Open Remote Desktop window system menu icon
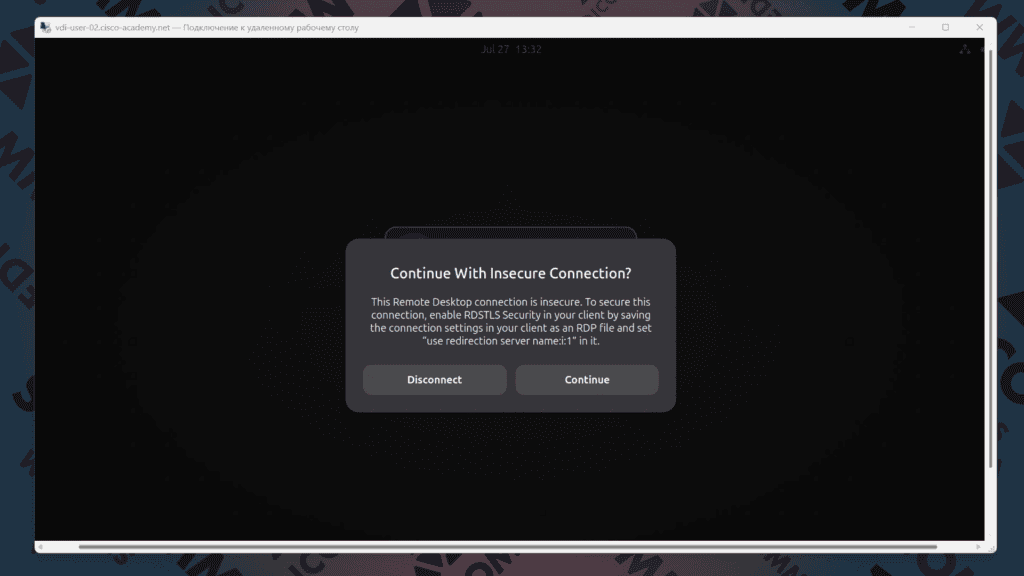Screen dimensions: 1024x576 [45, 27]
